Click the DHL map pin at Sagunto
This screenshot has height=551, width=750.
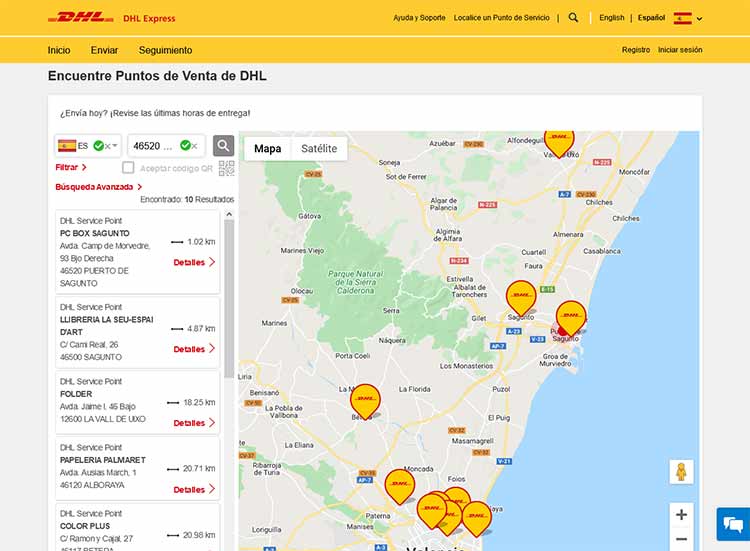(521, 298)
